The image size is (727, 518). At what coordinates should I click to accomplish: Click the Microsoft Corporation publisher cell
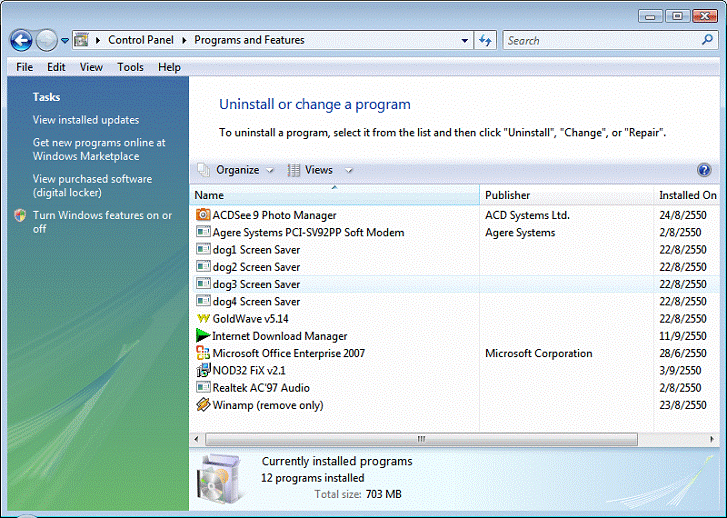coord(538,353)
